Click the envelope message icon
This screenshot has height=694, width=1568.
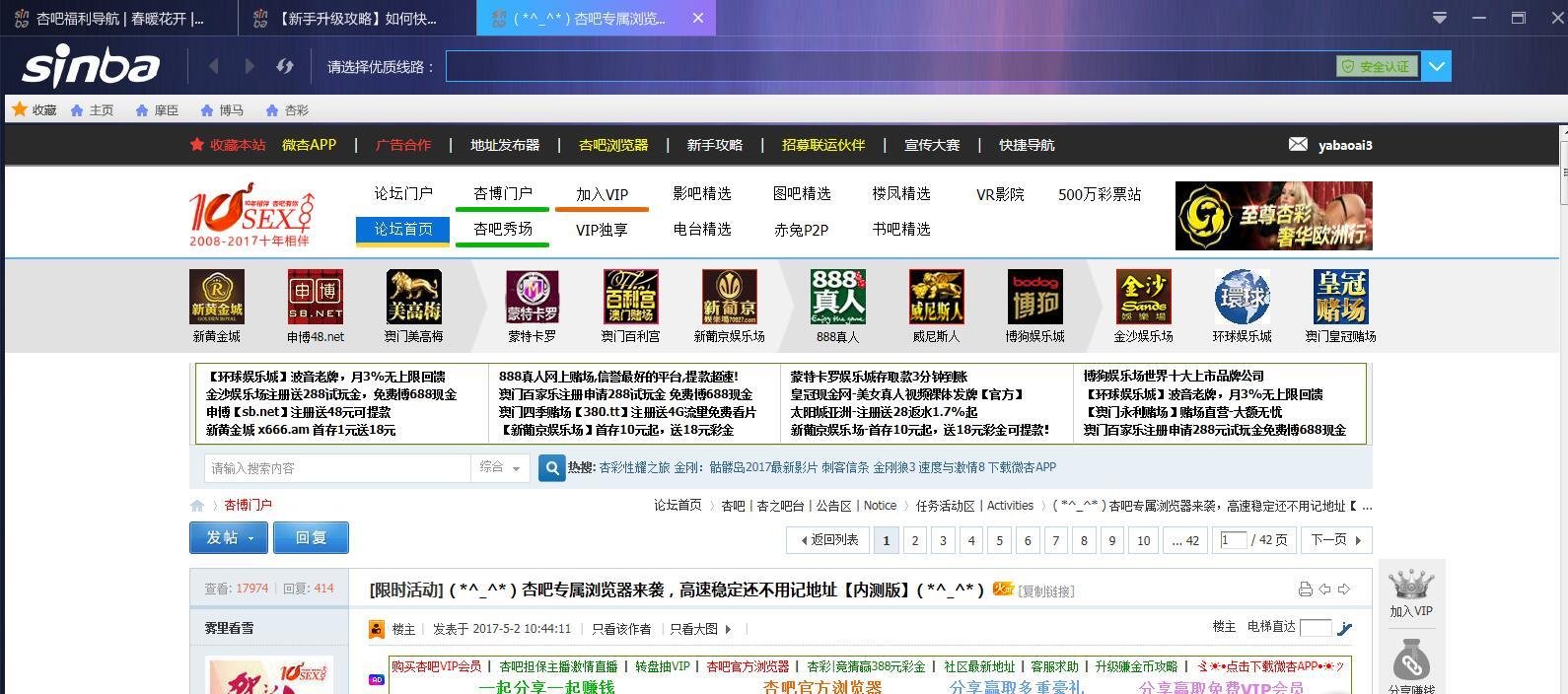(1298, 144)
